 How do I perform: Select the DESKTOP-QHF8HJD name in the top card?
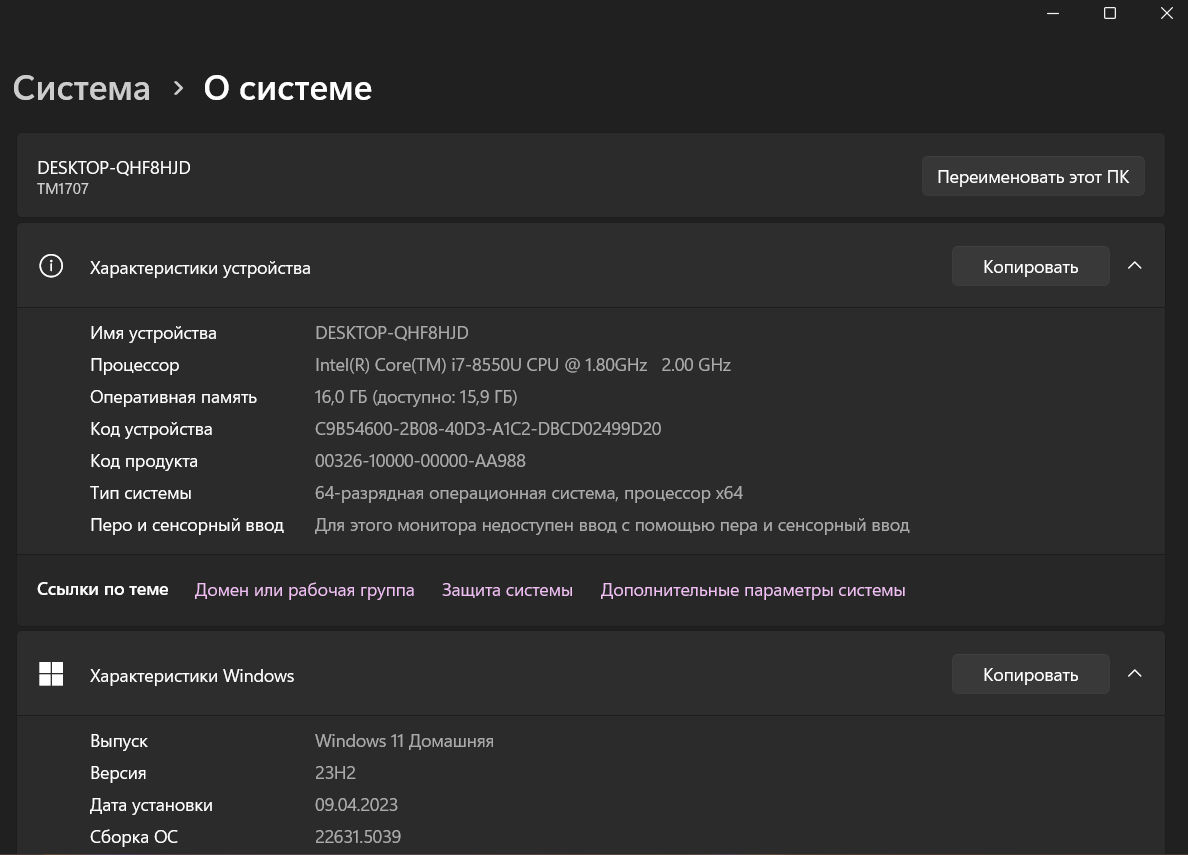click(x=114, y=168)
